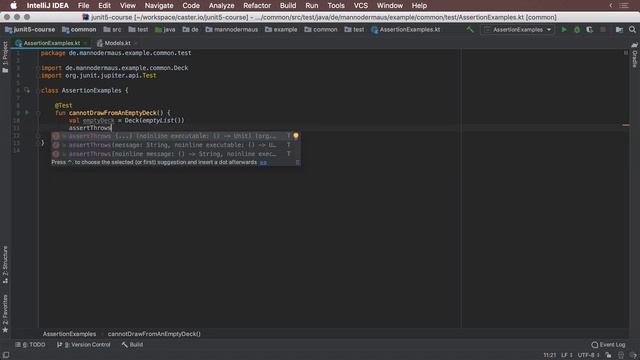
Task: Click the memory indicator icon at status bar end
Action: [x=633, y=355]
